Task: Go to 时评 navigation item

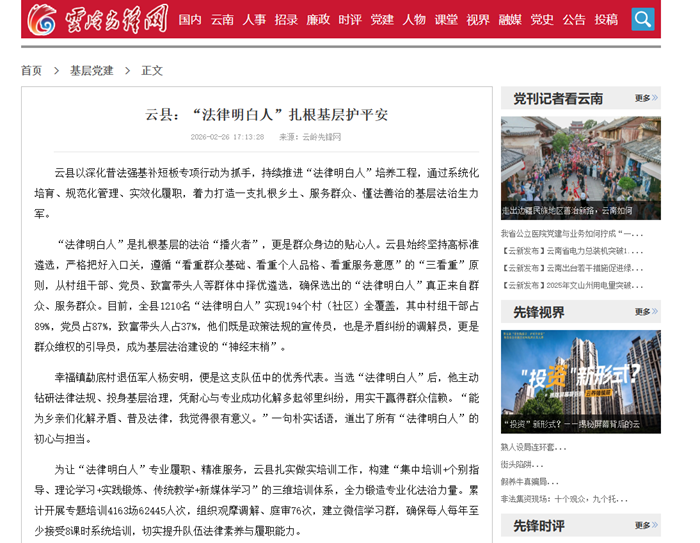Action: 350,20
